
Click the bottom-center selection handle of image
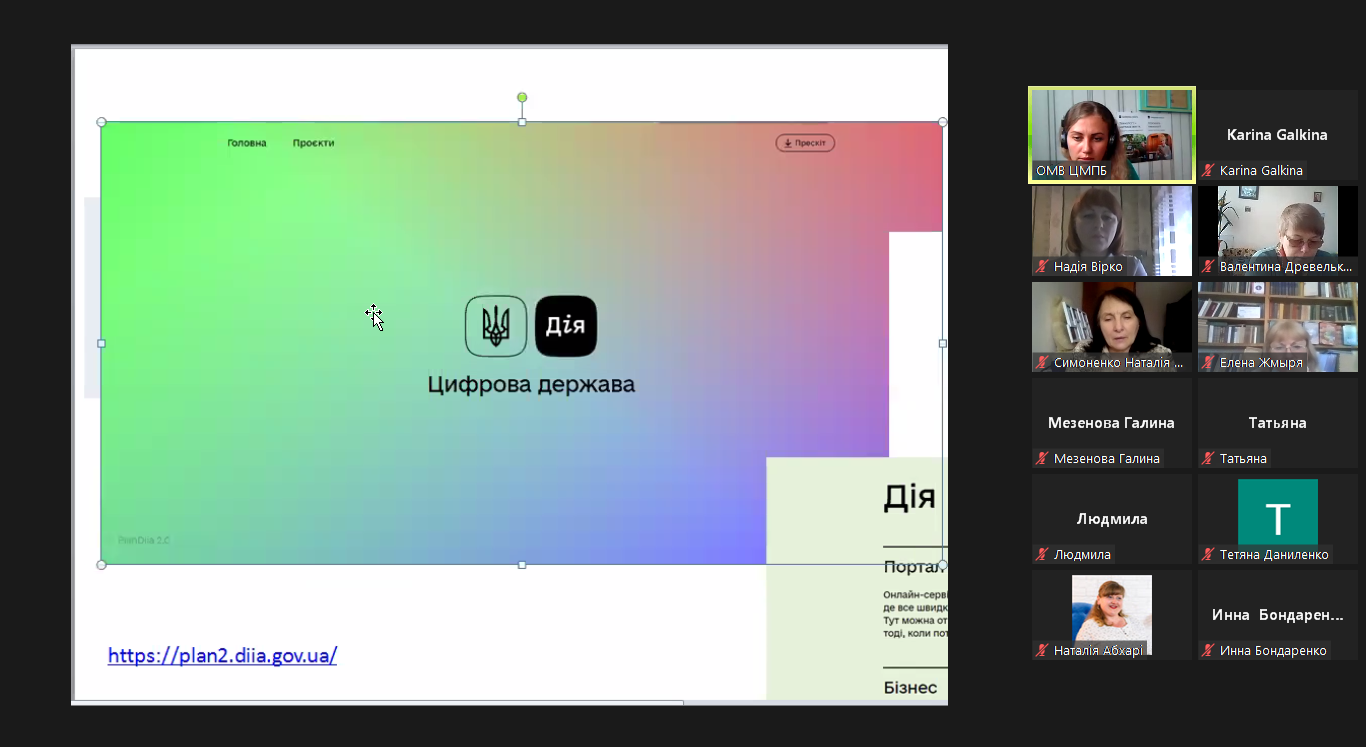coord(522,565)
